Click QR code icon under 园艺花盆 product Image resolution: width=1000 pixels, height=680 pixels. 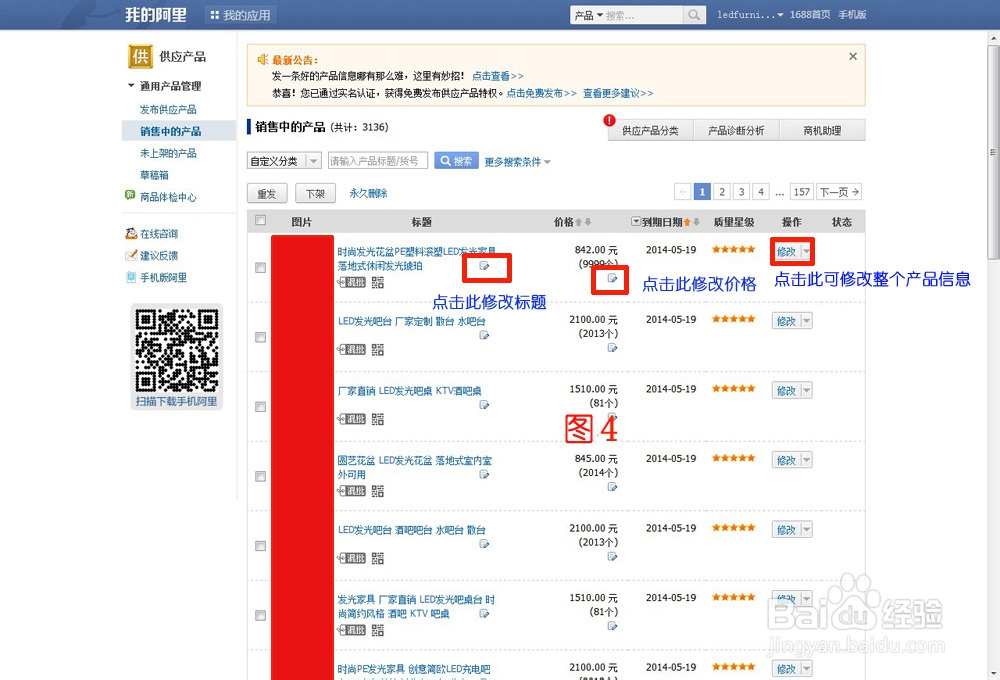(x=378, y=491)
